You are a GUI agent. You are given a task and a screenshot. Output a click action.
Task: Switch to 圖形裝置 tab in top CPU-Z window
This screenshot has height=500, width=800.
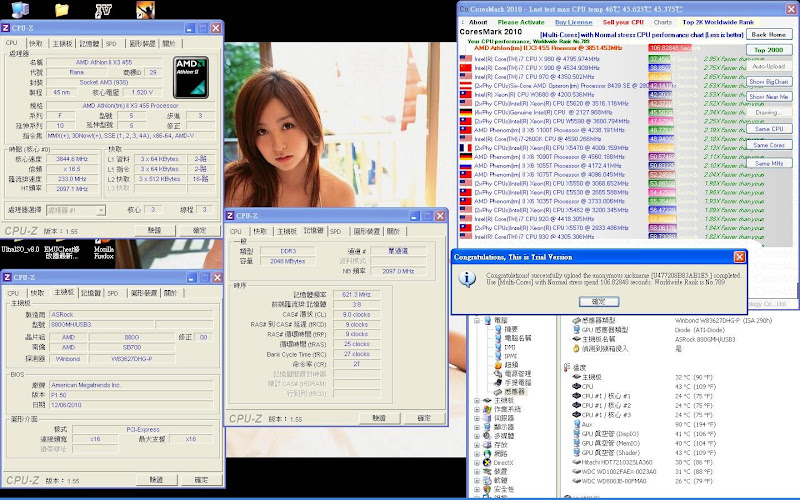point(142,43)
